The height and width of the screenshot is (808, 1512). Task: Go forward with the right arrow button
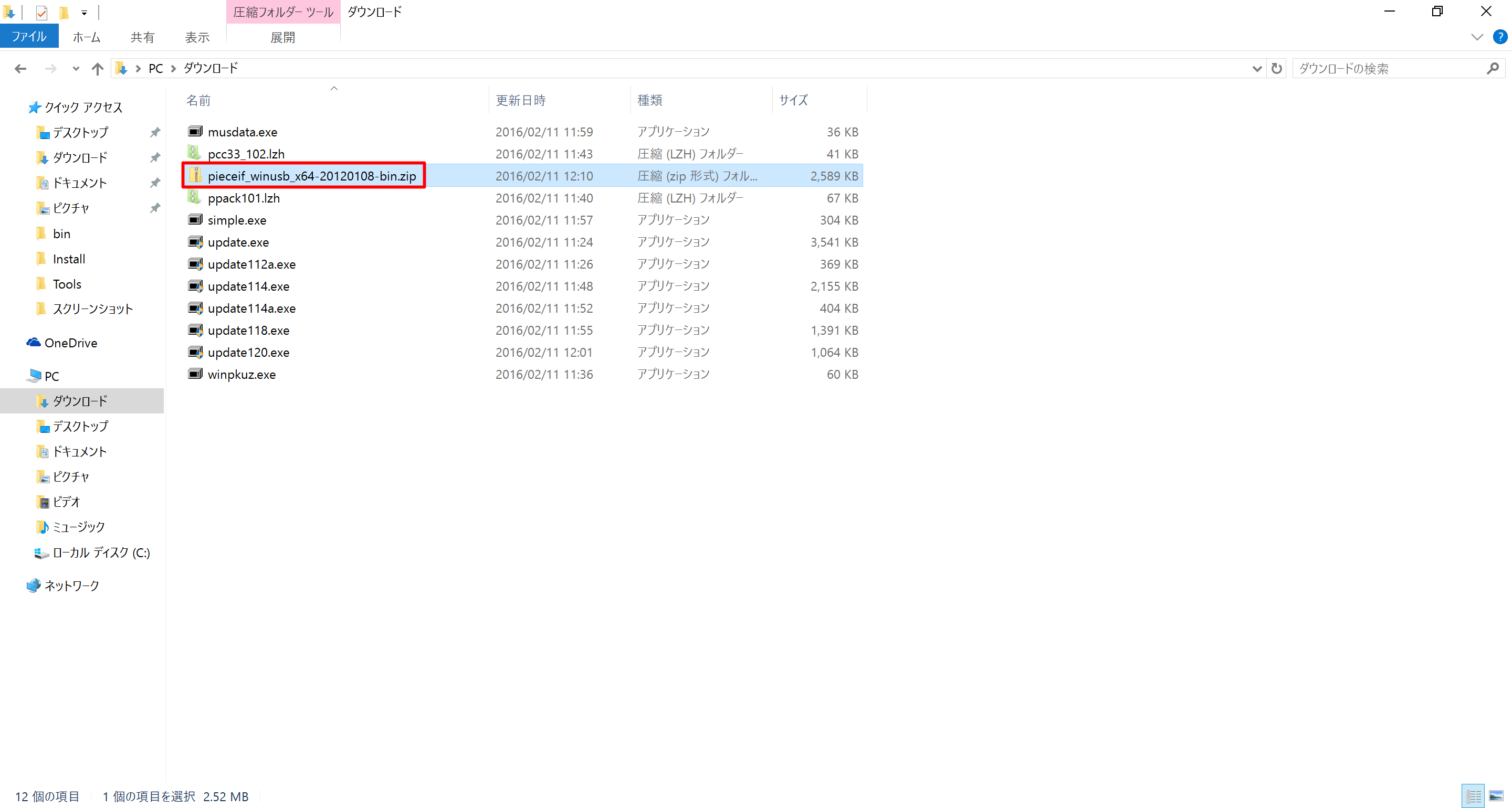click(x=51, y=69)
